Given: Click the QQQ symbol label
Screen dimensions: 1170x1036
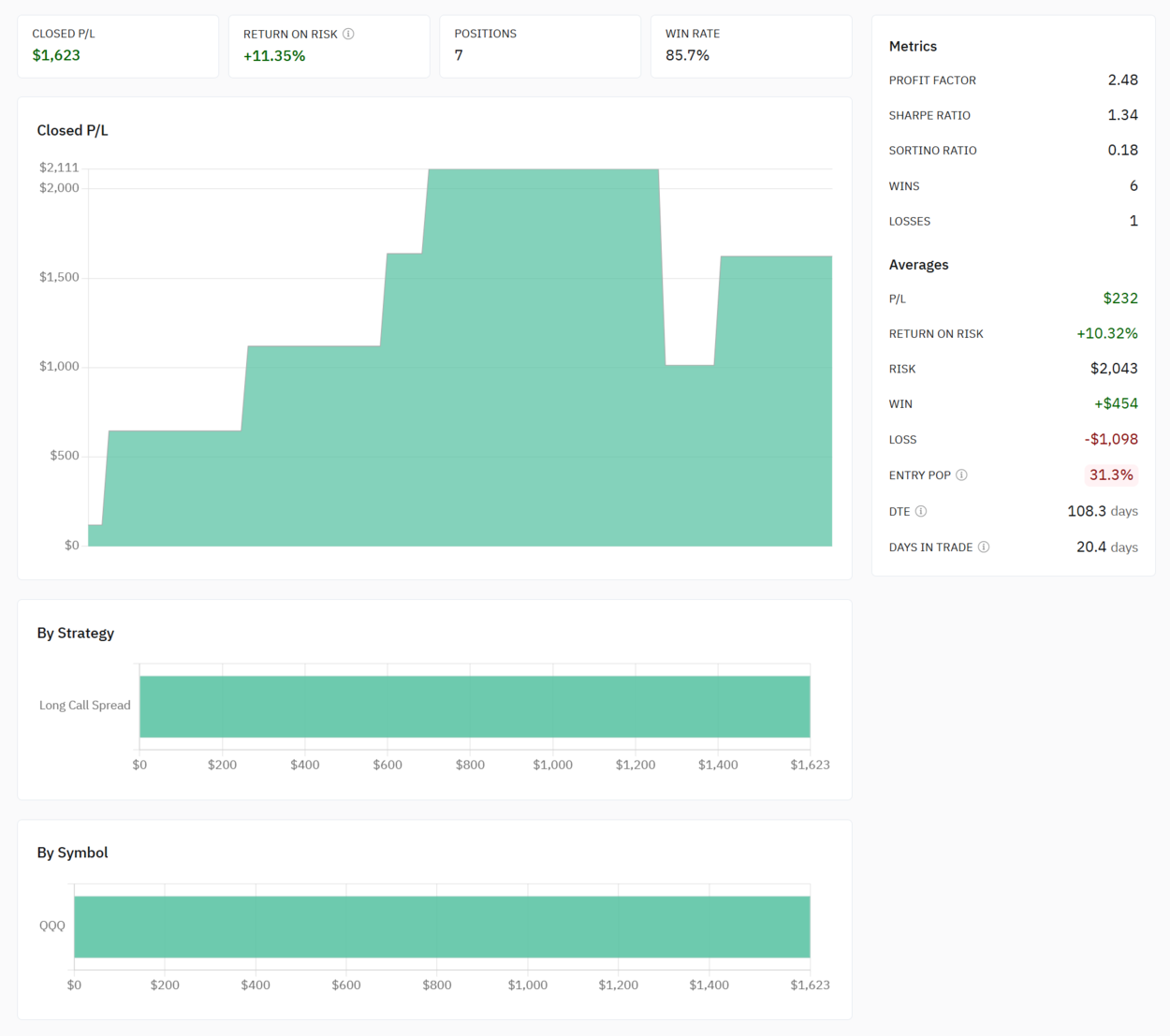Looking at the screenshot, I should point(52,926).
